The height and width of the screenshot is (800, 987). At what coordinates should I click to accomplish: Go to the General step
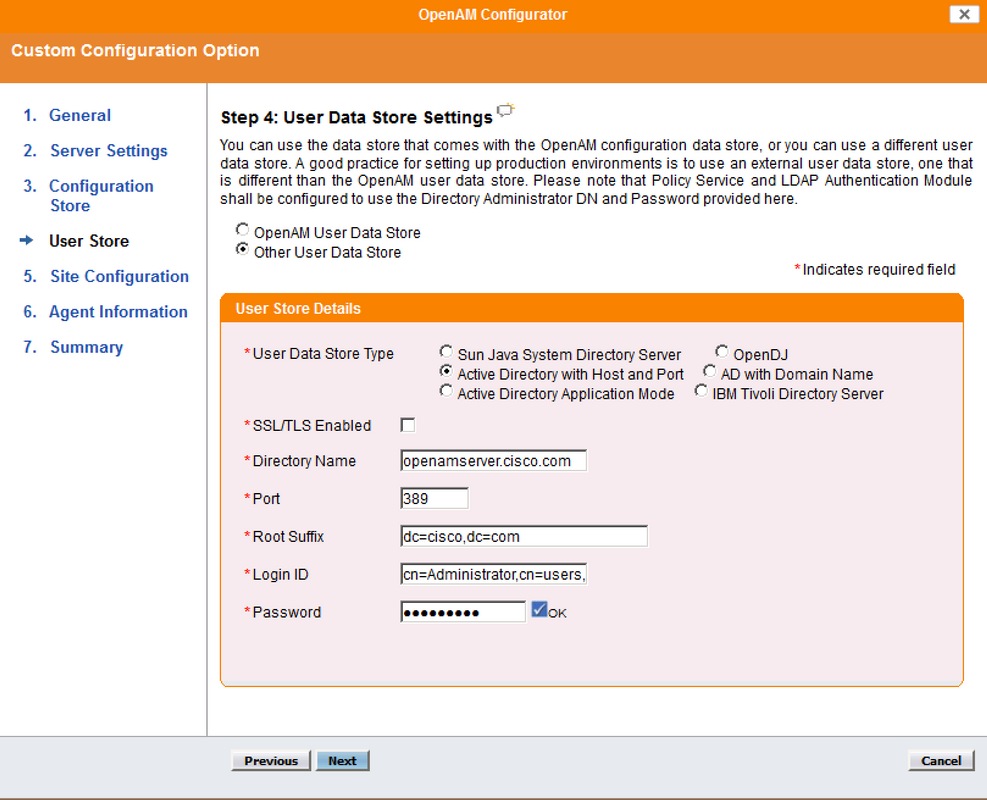80,115
